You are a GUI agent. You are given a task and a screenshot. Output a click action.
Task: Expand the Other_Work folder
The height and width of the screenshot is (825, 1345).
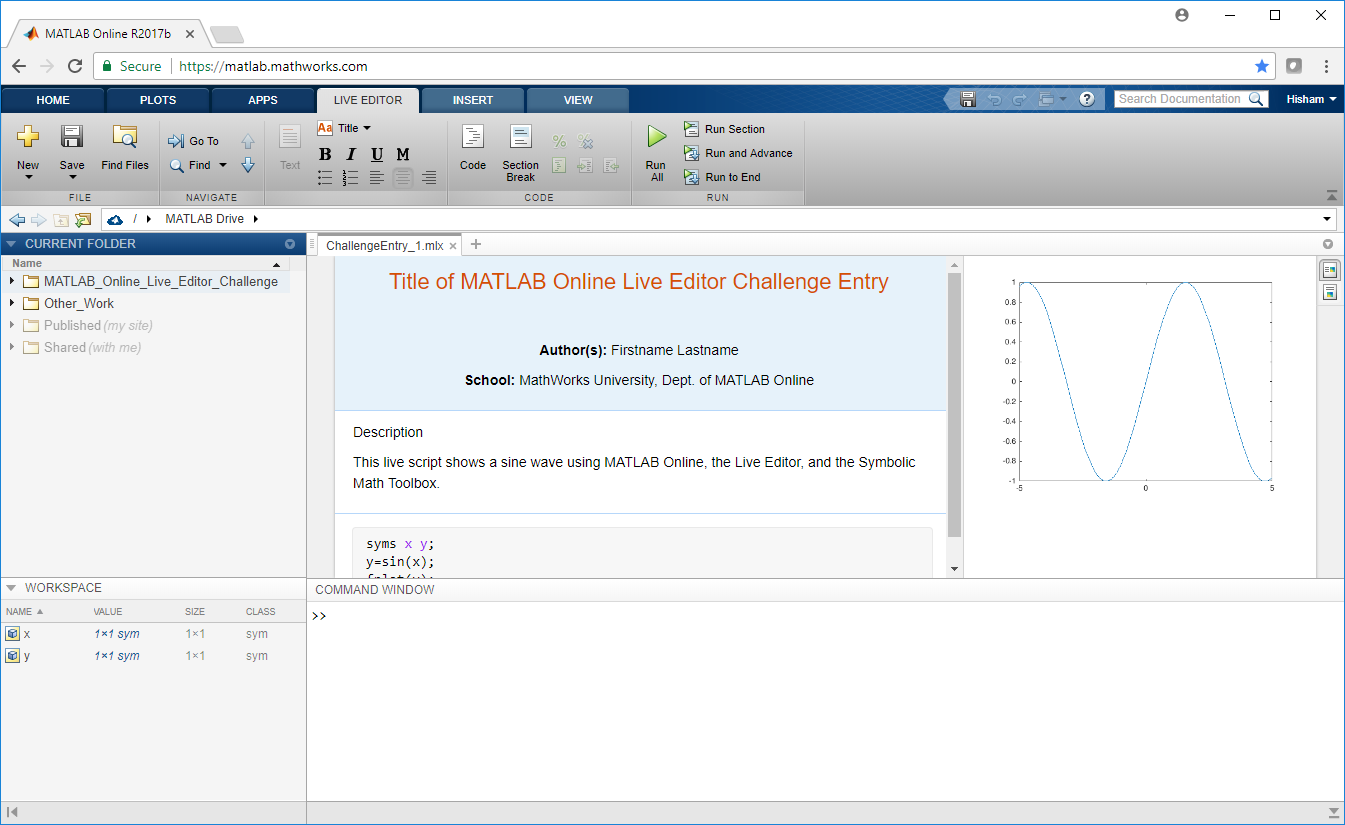tap(12, 303)
